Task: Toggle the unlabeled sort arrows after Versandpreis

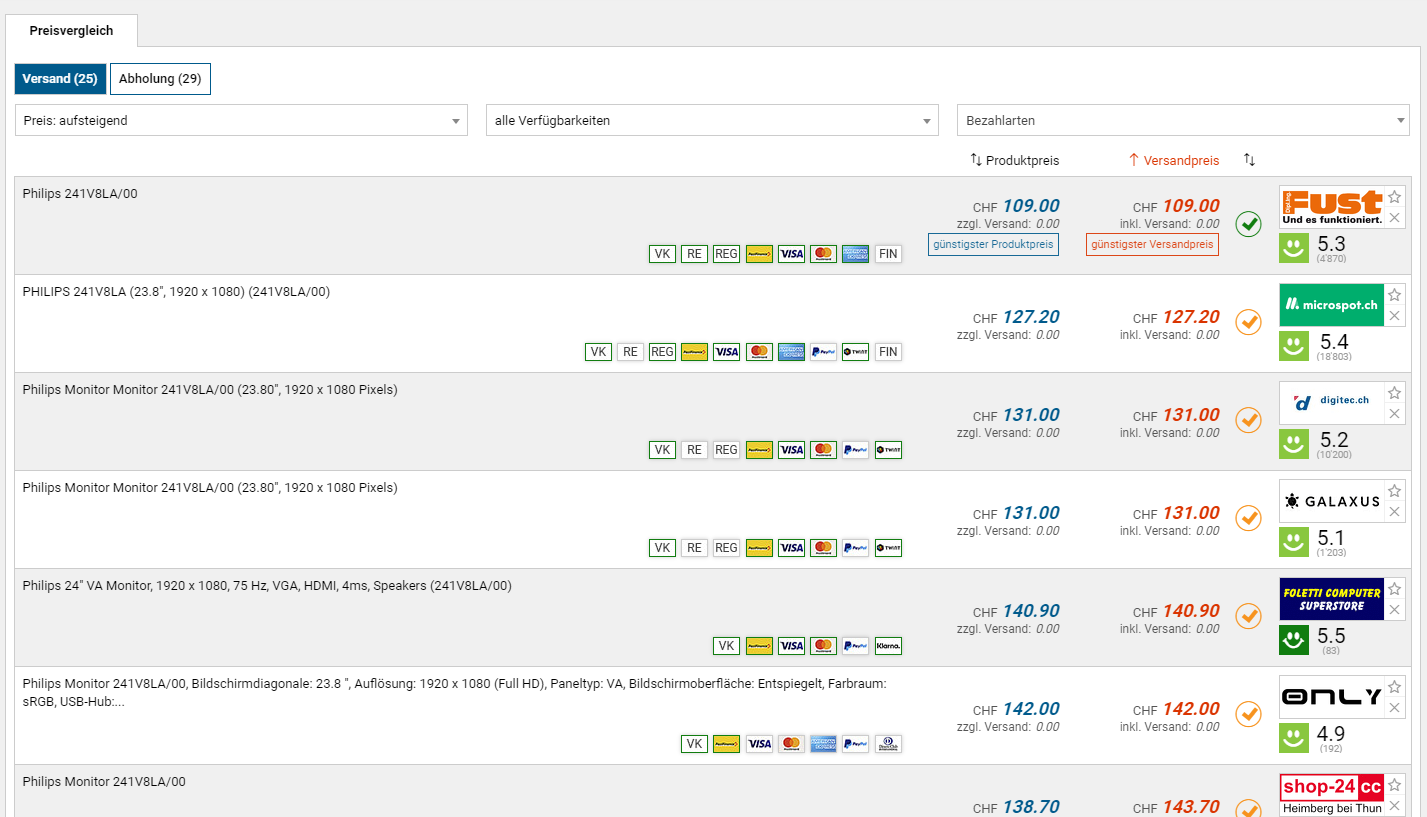Action: 1249,160
